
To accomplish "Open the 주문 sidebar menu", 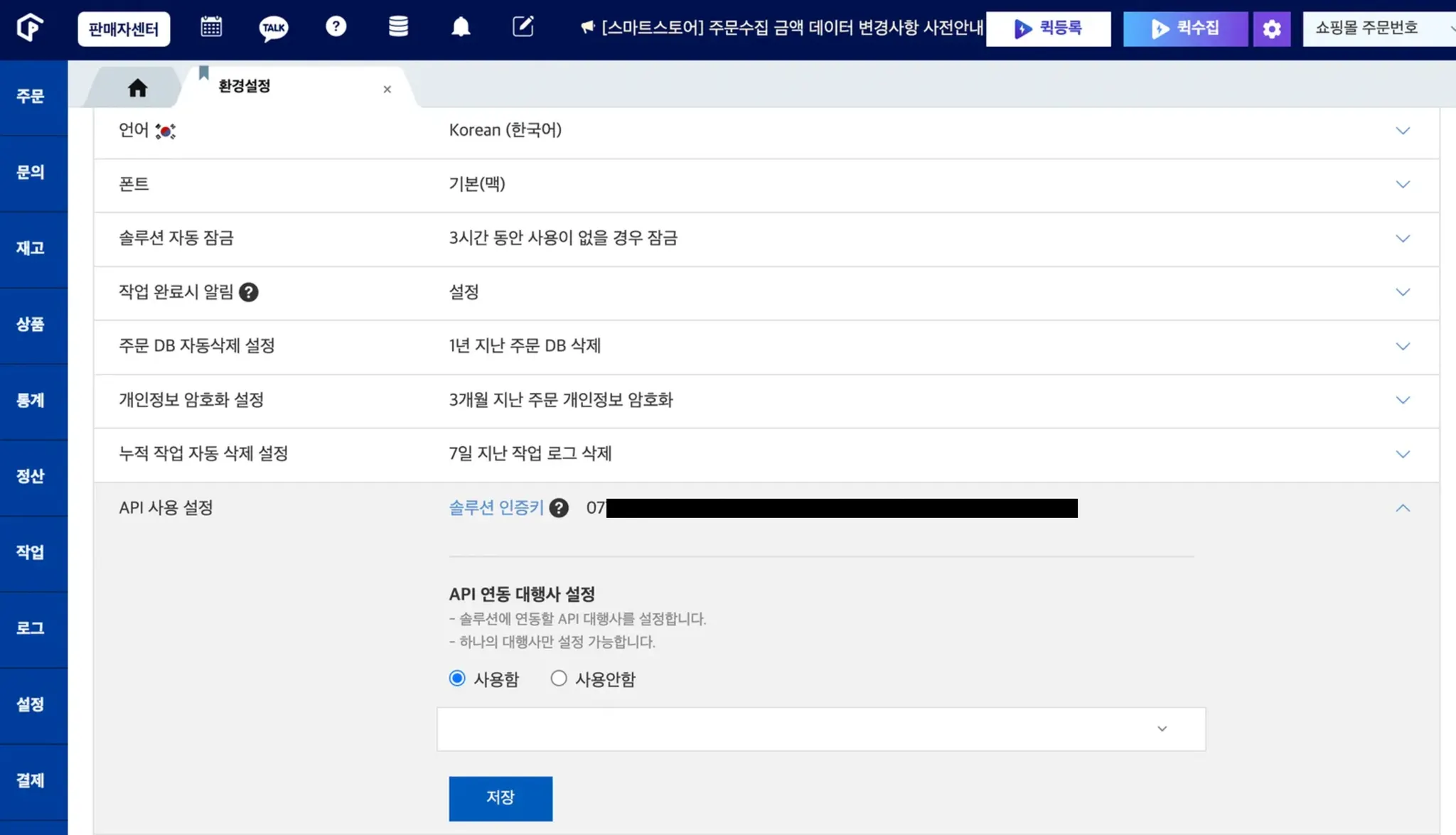I will [x=31, y=96].
